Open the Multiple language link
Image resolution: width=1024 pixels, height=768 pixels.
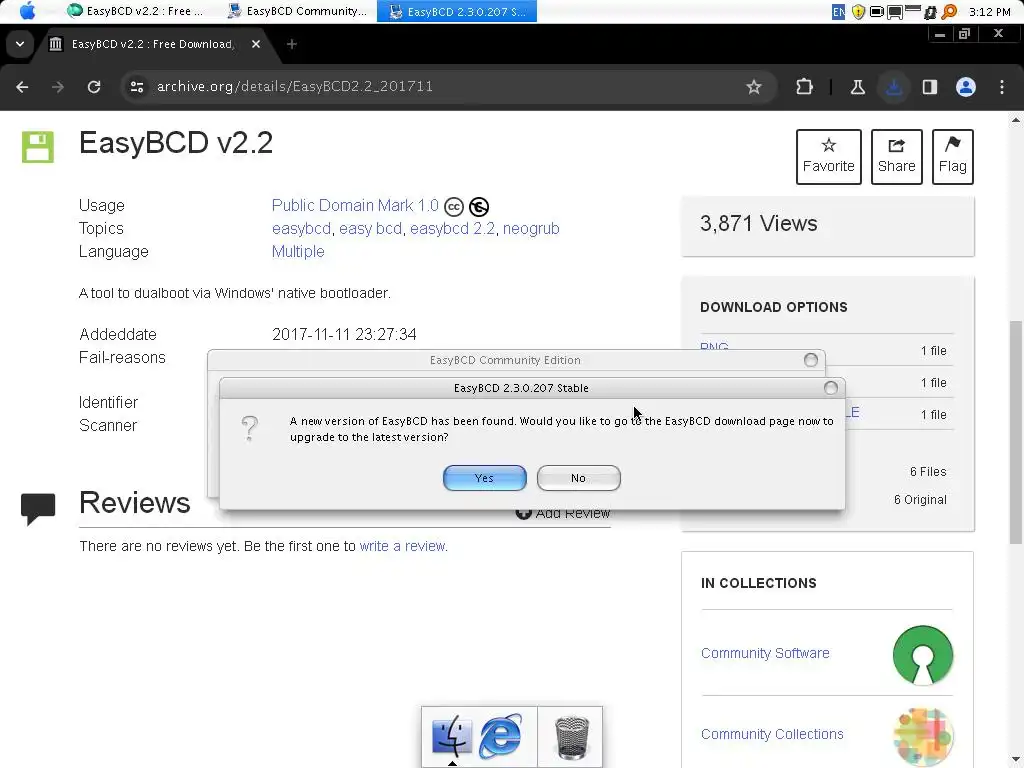(x=298, y=252)
